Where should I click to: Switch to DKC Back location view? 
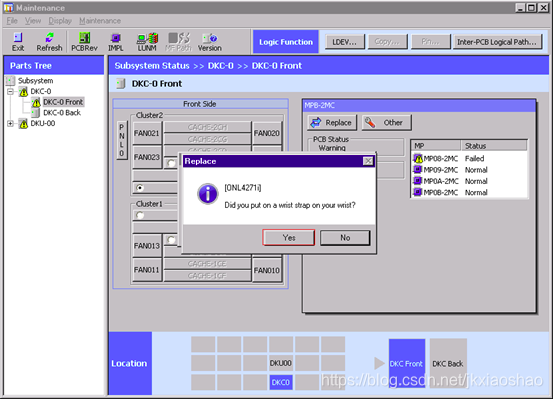[448, 363]
